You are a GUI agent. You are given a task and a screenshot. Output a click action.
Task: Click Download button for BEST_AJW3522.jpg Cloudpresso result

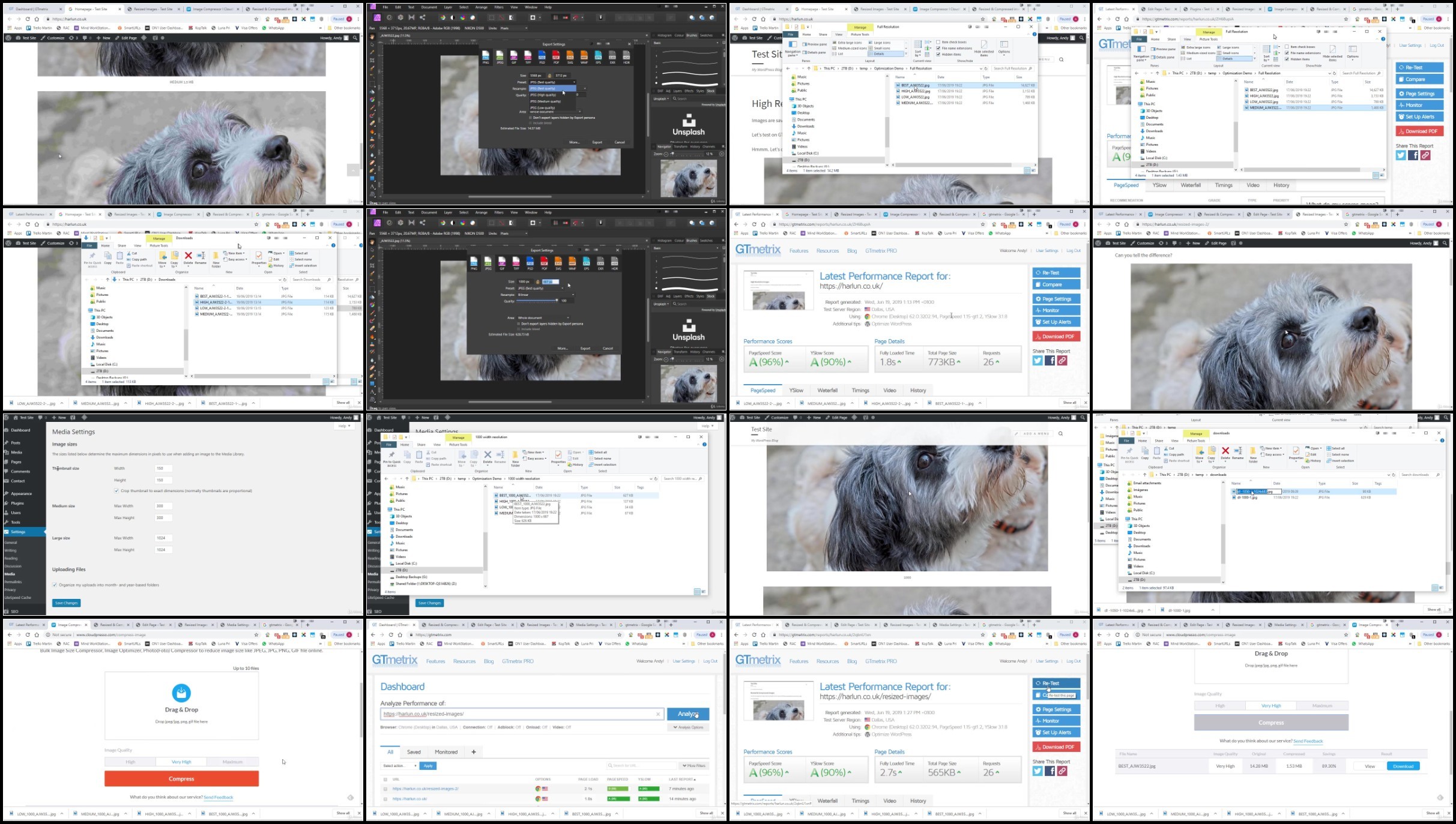point(1403,766)
